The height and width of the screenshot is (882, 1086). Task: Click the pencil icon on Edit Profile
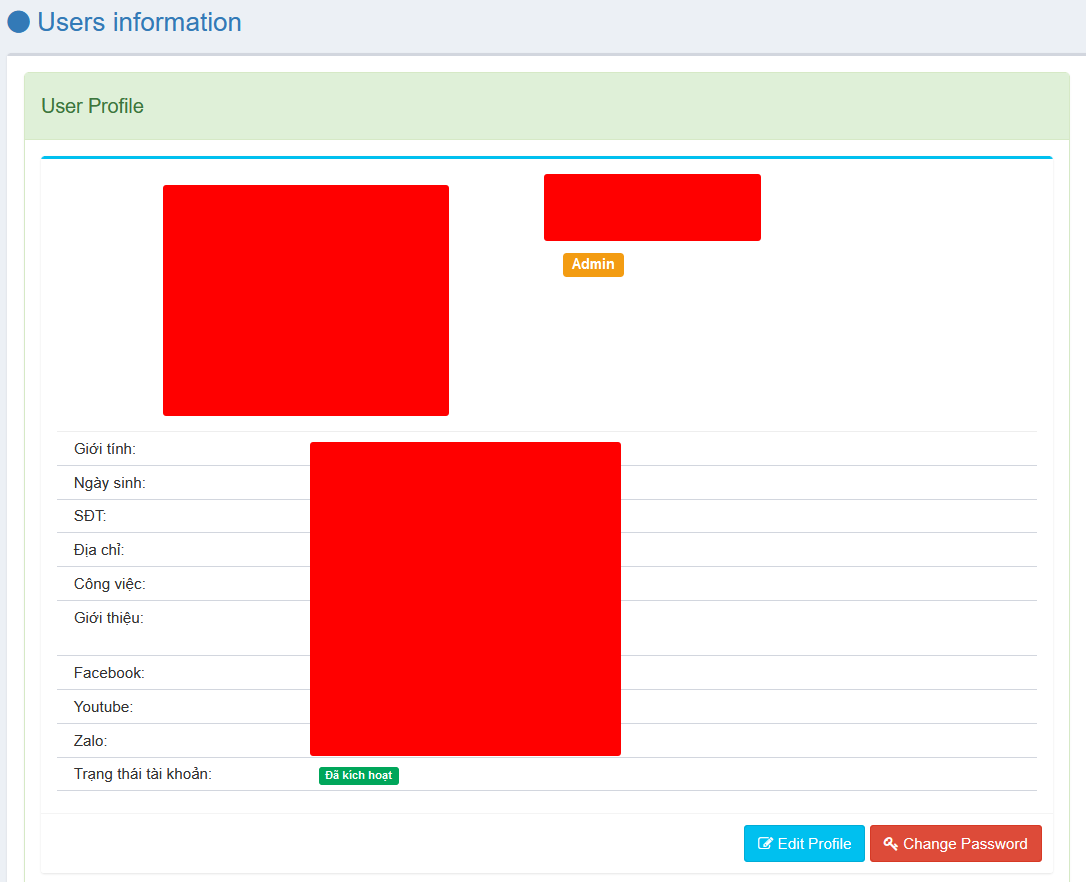(x=767, y=843)
